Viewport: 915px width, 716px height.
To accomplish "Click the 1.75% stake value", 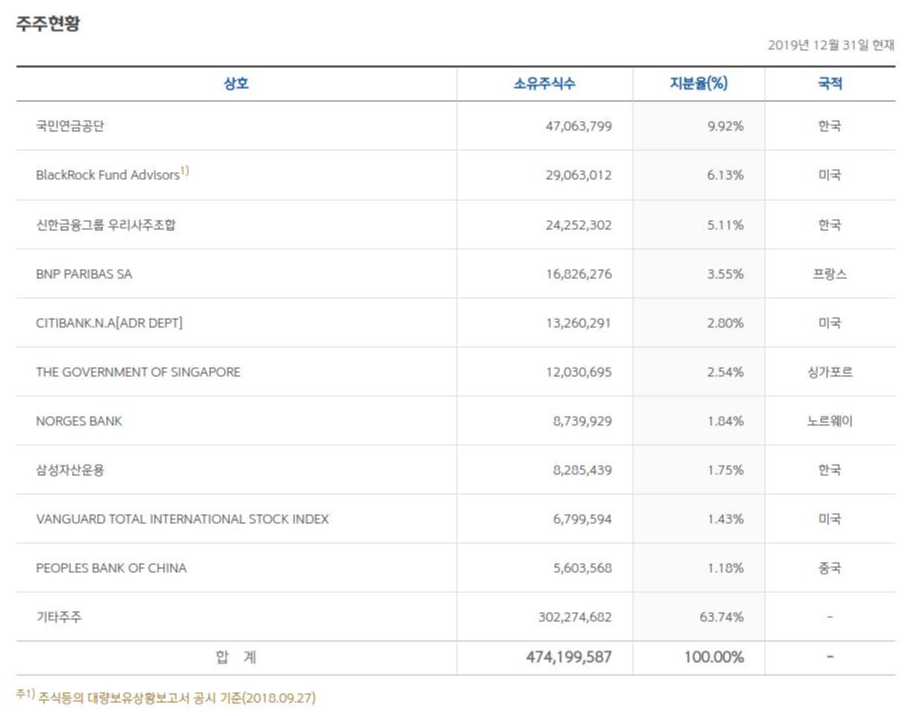I will coord(725,470).
